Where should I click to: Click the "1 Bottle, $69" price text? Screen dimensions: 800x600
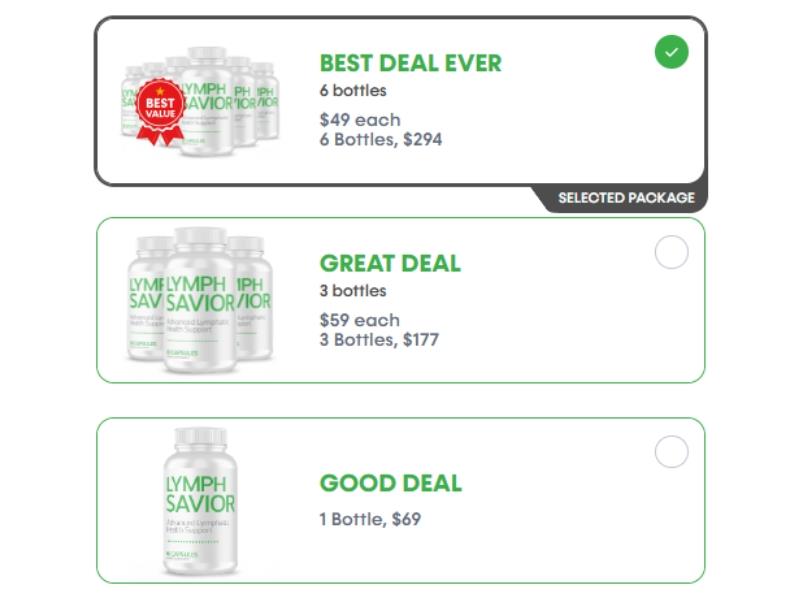[370, 519]
